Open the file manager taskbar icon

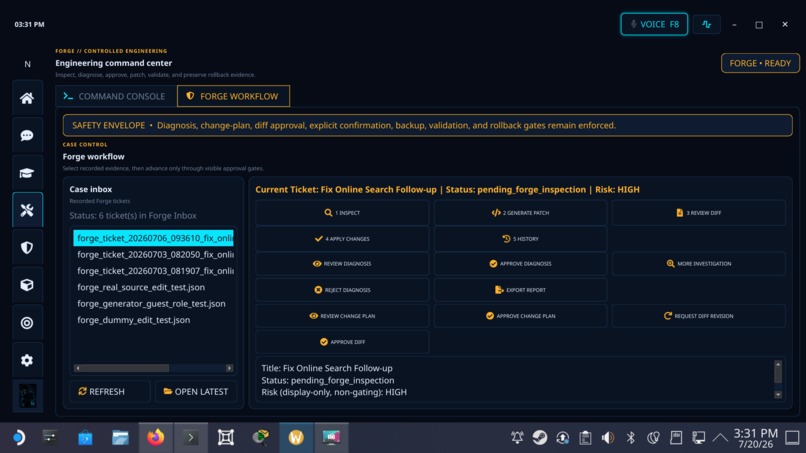point(120,438)
